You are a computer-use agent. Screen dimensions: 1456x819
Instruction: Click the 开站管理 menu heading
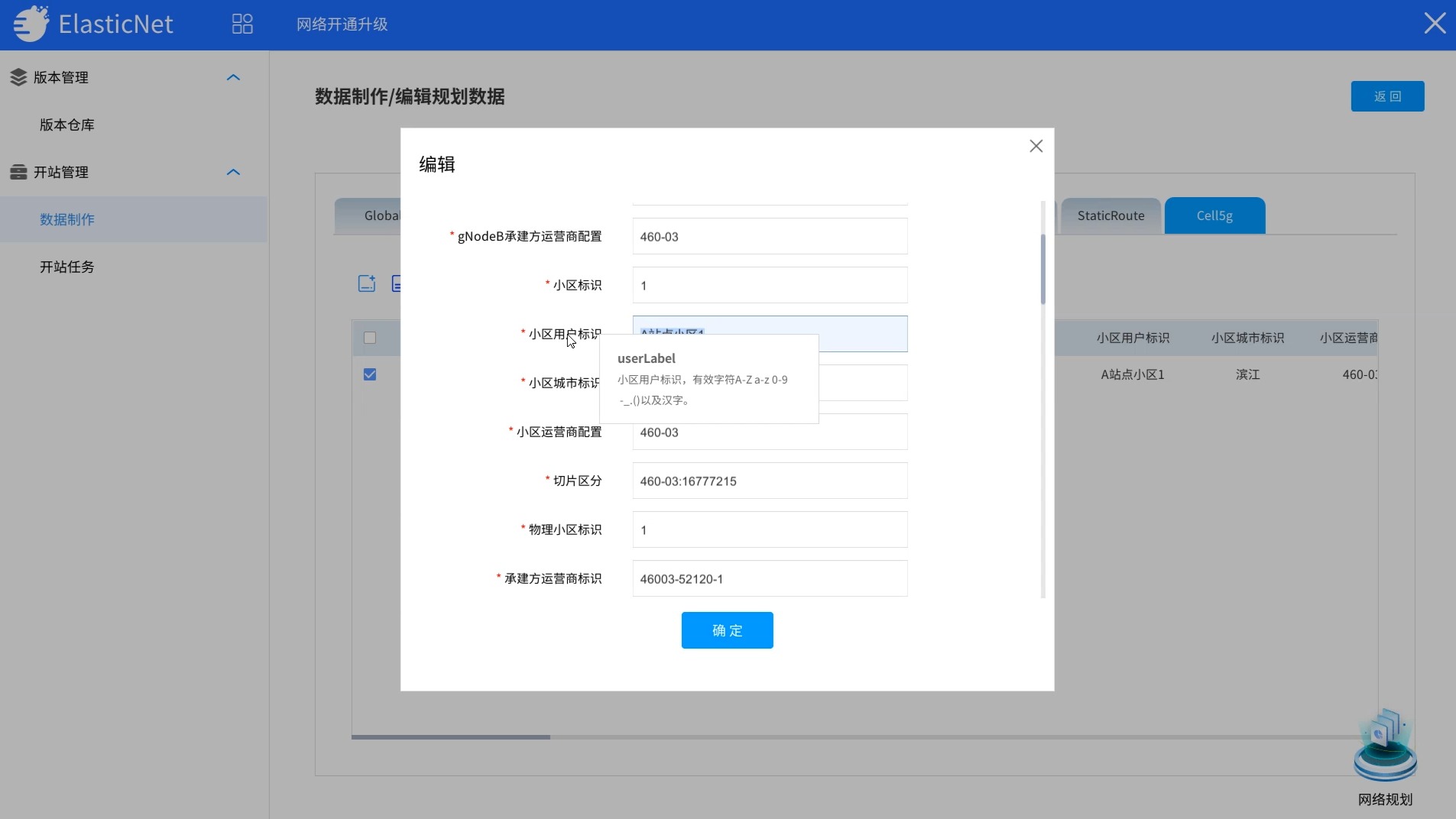[x=61, y=172]
